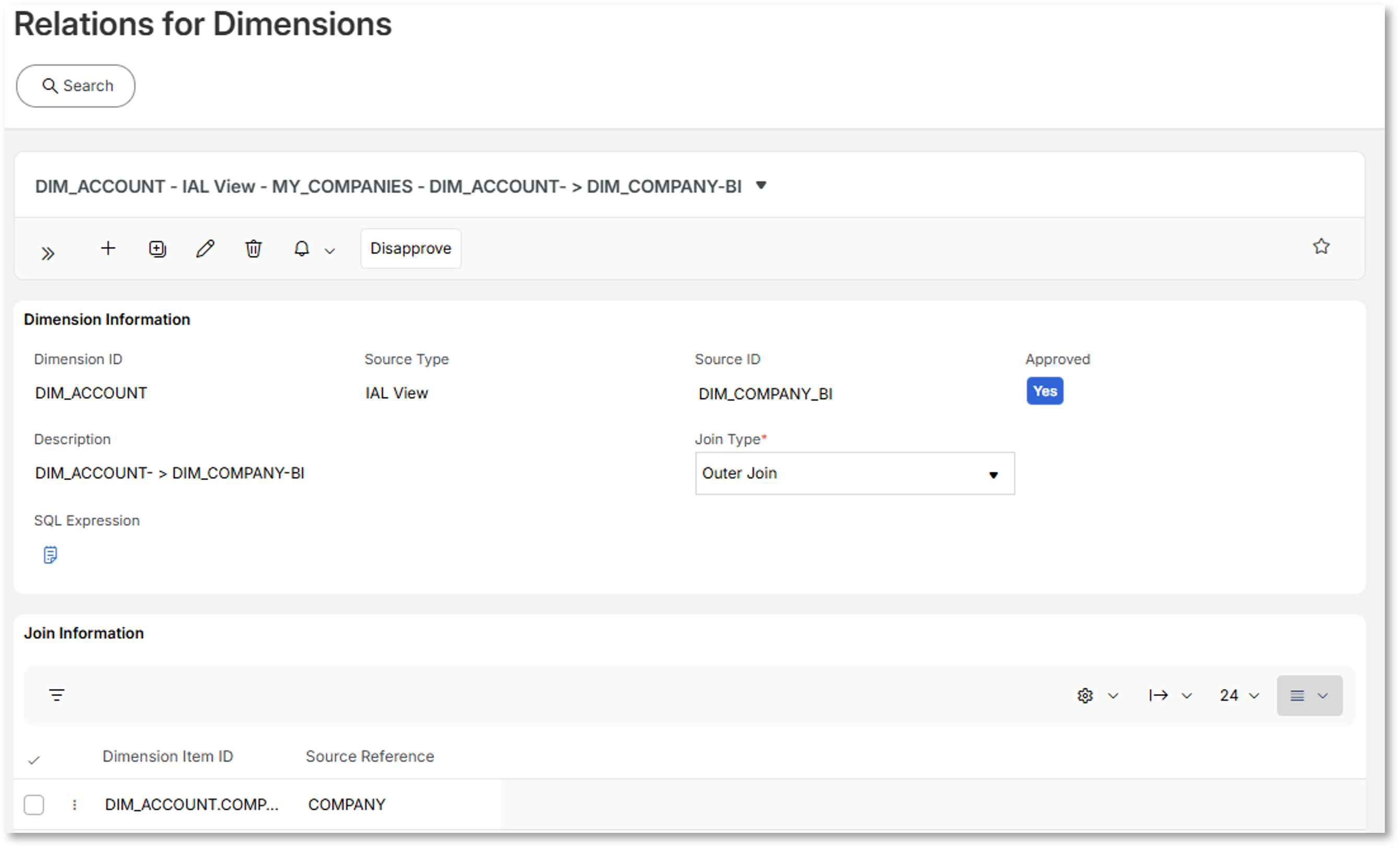This screenshot has width=1400, height=848.
Task: Click the trash delete icon
Action: click(254, 248)
